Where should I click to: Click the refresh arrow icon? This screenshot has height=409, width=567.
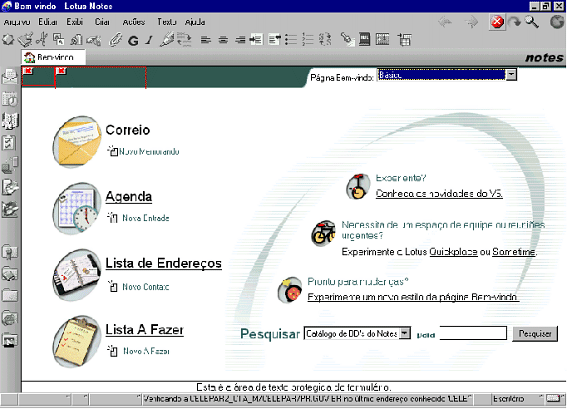point(514,22)
